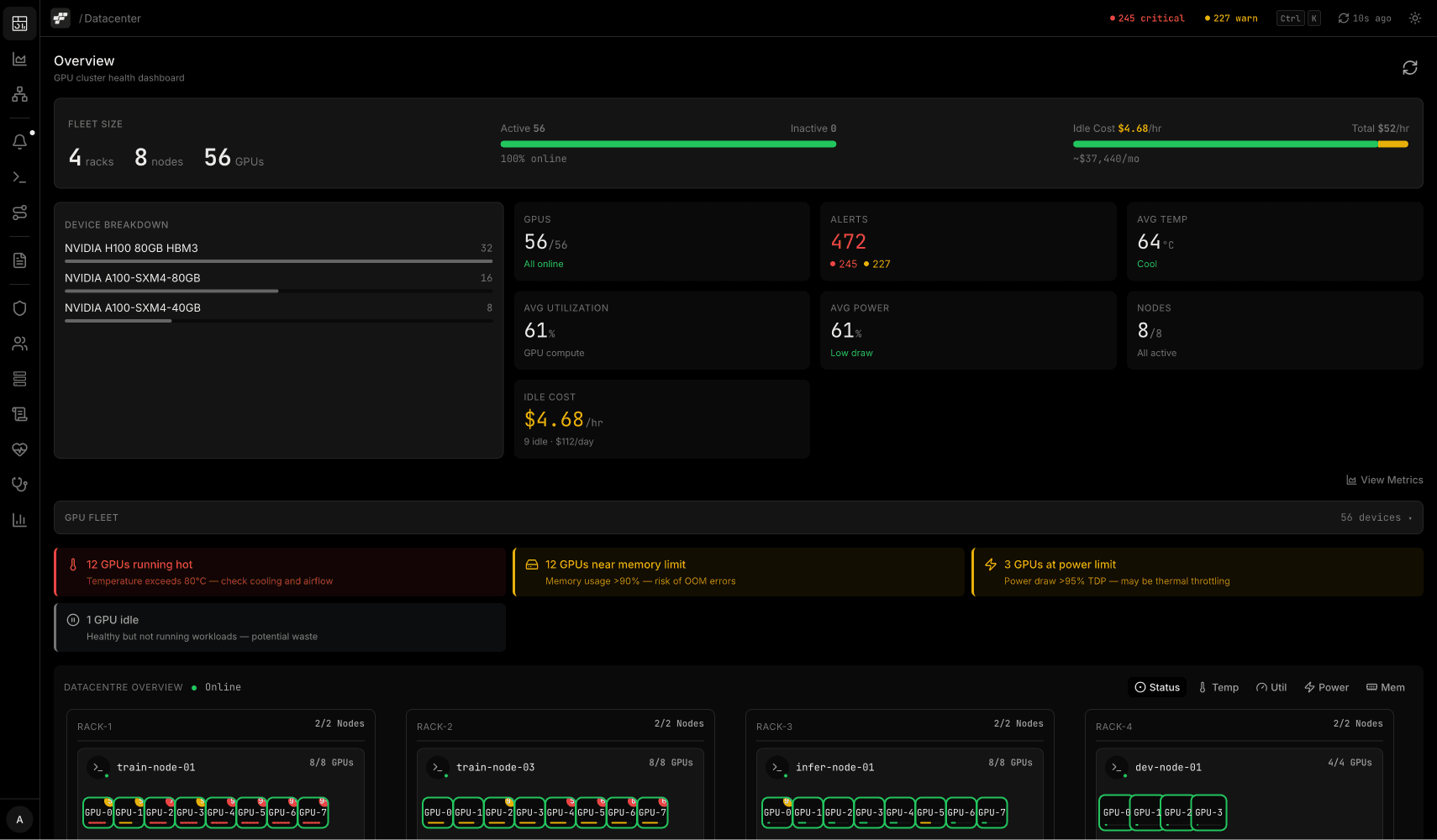1437x840 pixels.
Task: Open the network topology sidebar icon
Action: [19, 94]
